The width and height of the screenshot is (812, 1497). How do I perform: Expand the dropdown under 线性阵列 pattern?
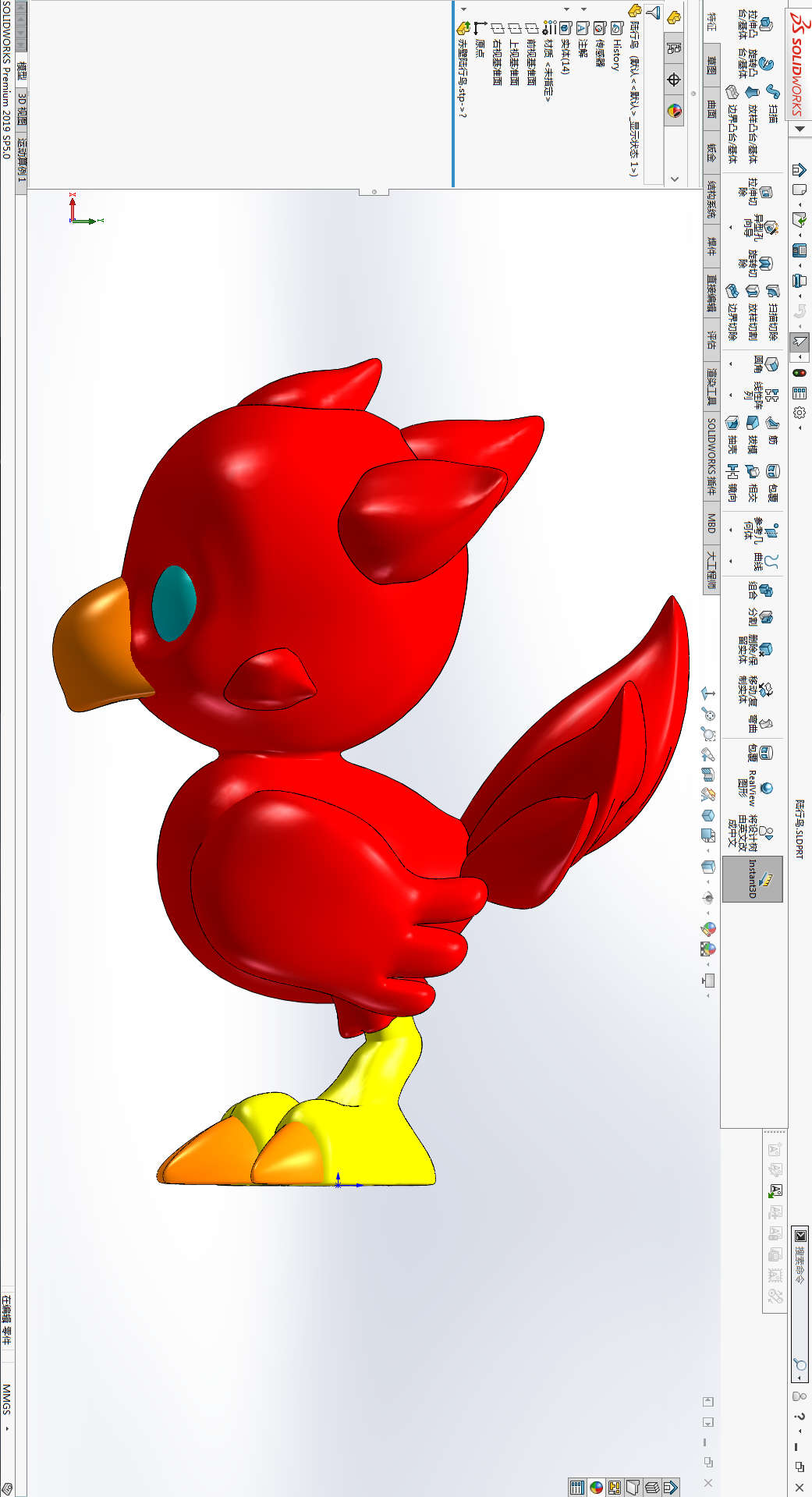[731, 396]
